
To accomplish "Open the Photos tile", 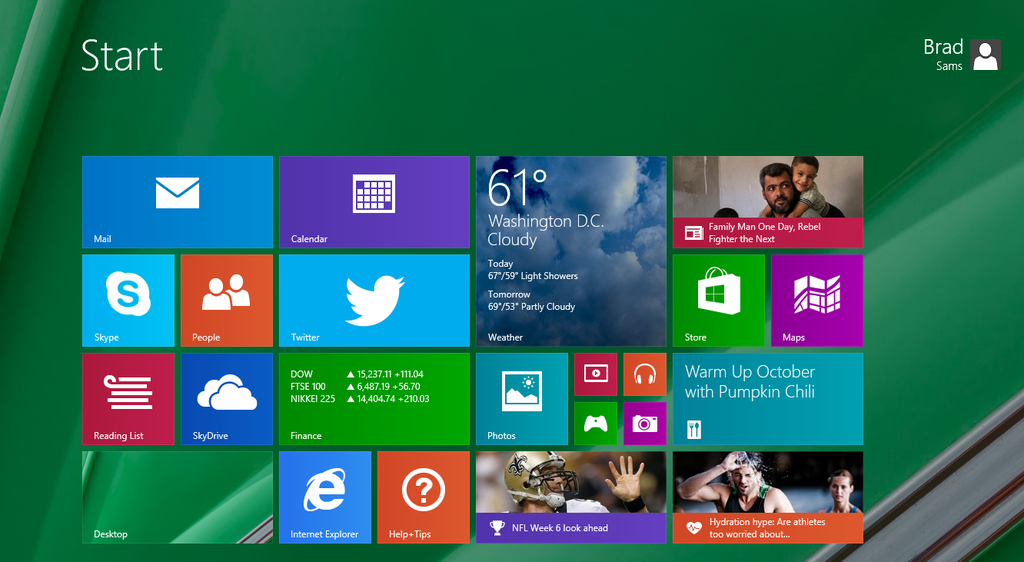I will [x=522, y=399].
